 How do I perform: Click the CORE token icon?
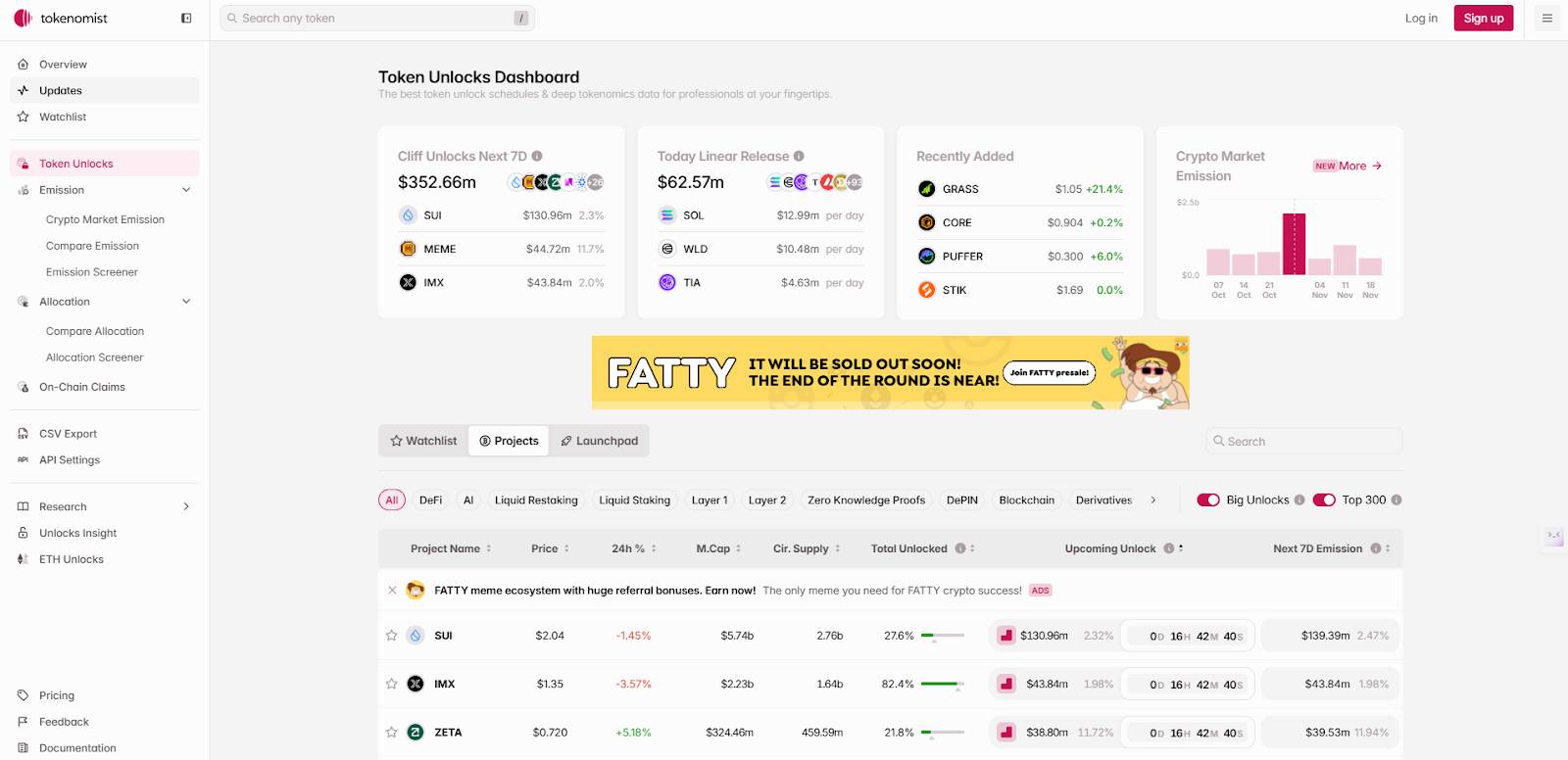coord(926,222)
